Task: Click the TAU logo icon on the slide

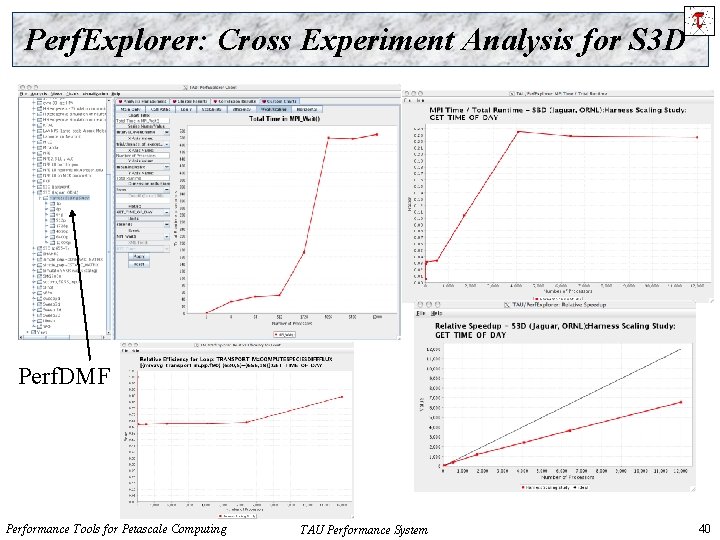Action: [x=699, y=21]
